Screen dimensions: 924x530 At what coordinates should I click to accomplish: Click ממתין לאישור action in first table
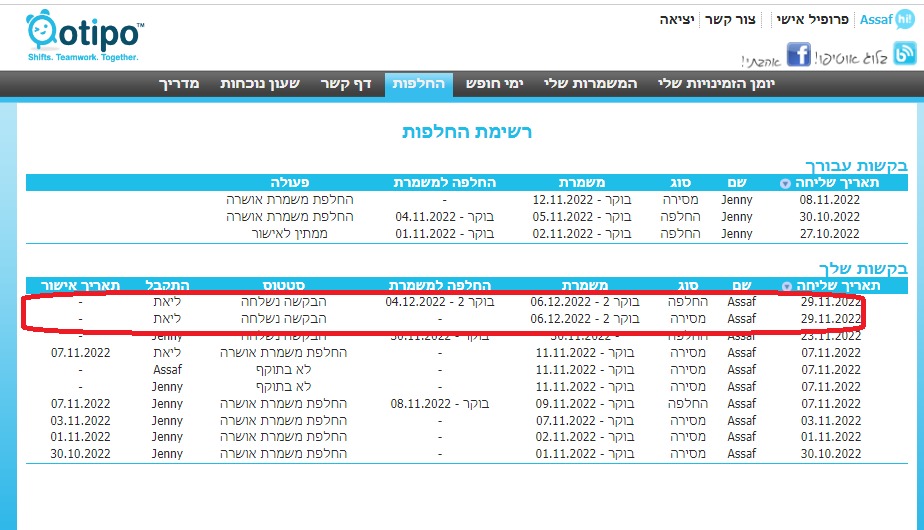coord(289,233)
